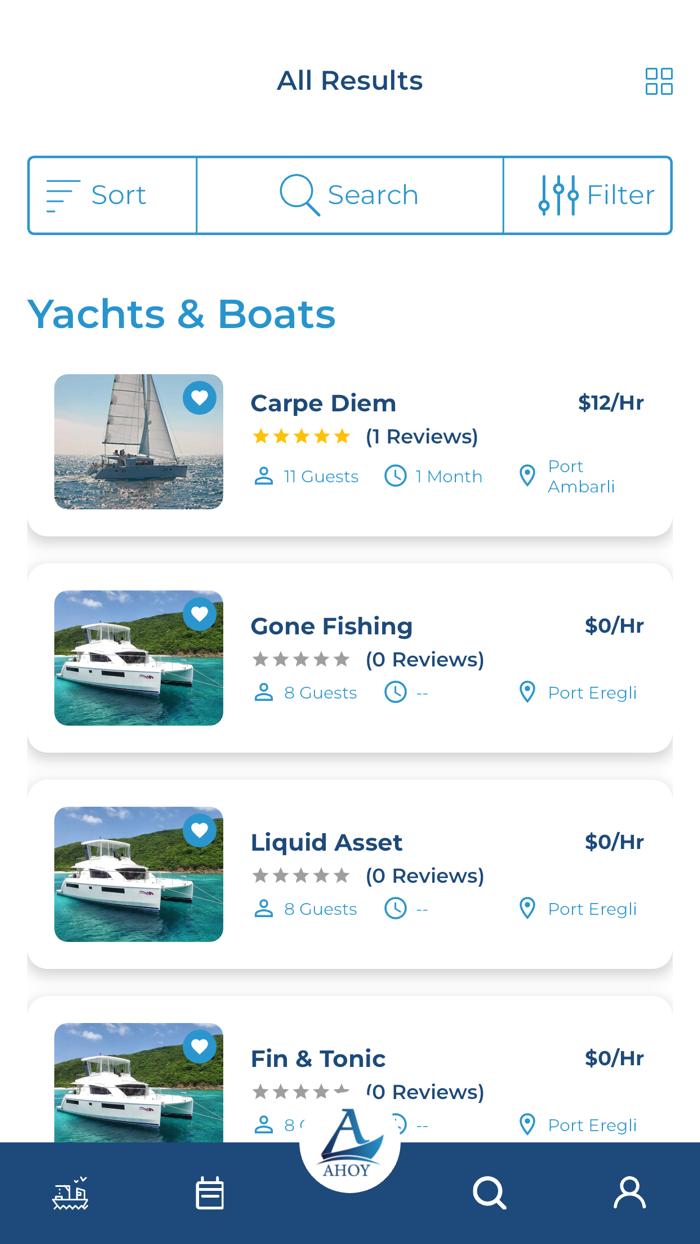Open the Carpe Diem listing
The height and width of the screenshot is (1244, 700).
click(x=322, y=403)
